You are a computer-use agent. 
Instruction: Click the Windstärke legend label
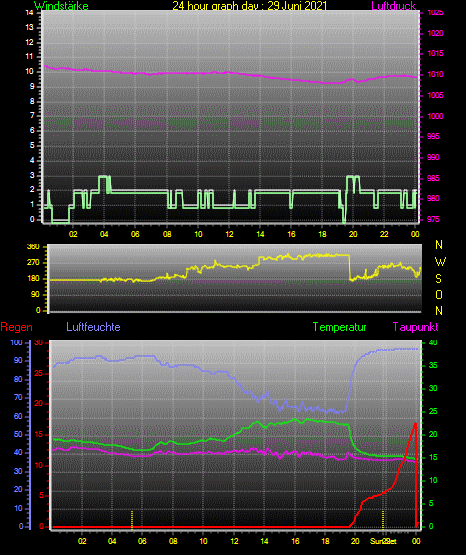tap(61, 6)
